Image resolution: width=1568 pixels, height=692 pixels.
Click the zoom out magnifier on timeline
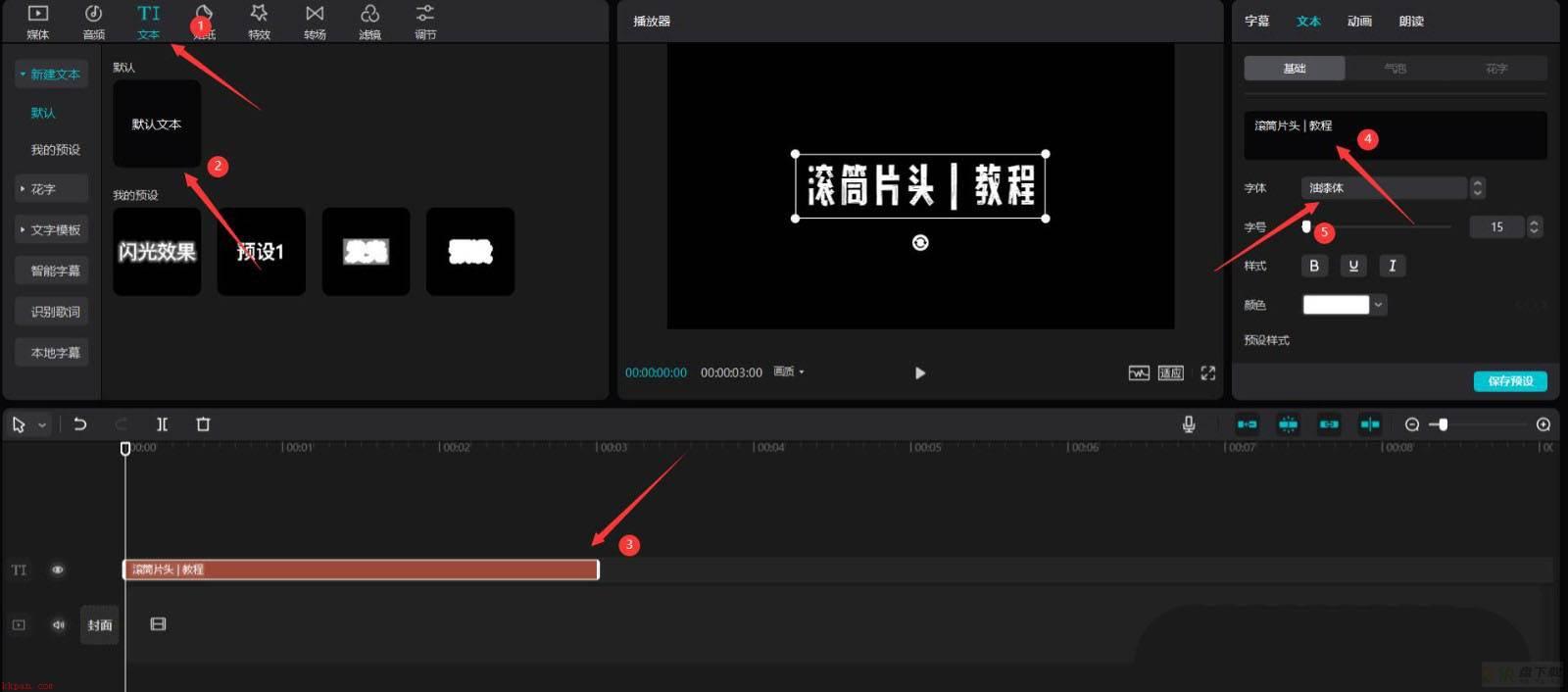click(x=1412, y=424)
